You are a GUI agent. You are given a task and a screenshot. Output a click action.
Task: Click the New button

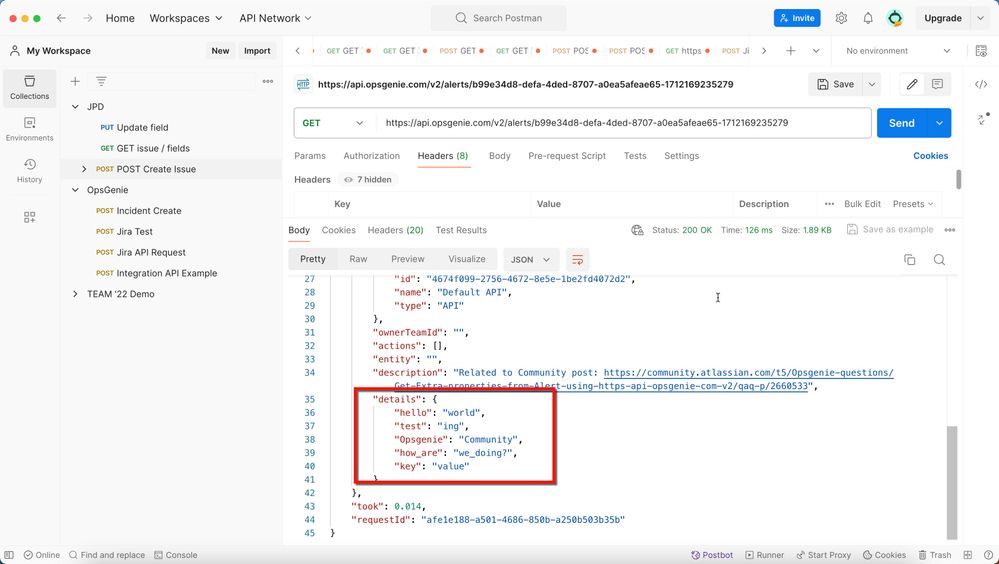tap(220, 51)
